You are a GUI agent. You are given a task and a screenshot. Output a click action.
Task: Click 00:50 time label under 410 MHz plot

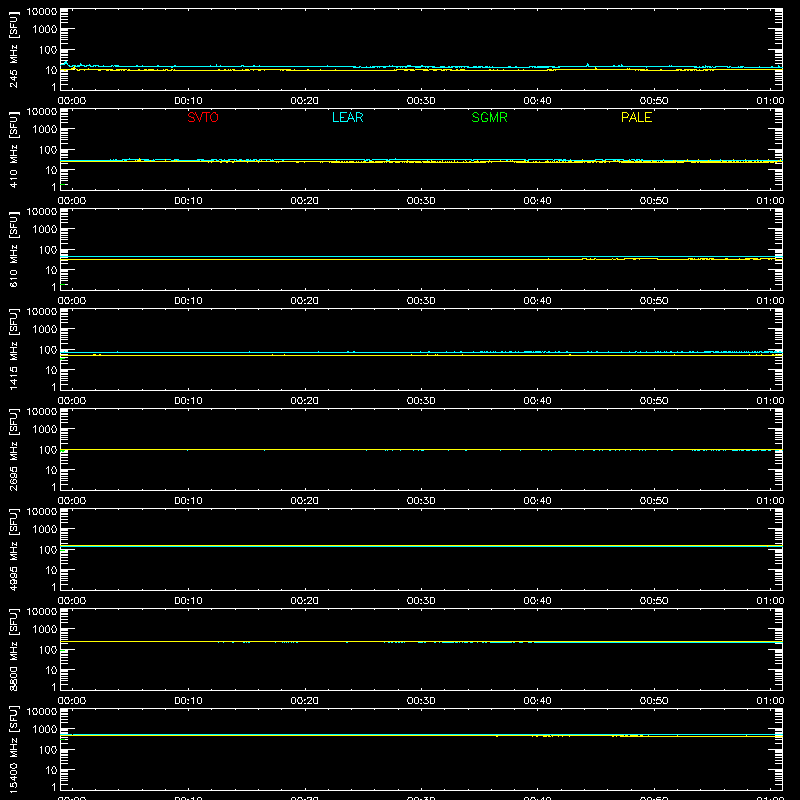[654, 201]
